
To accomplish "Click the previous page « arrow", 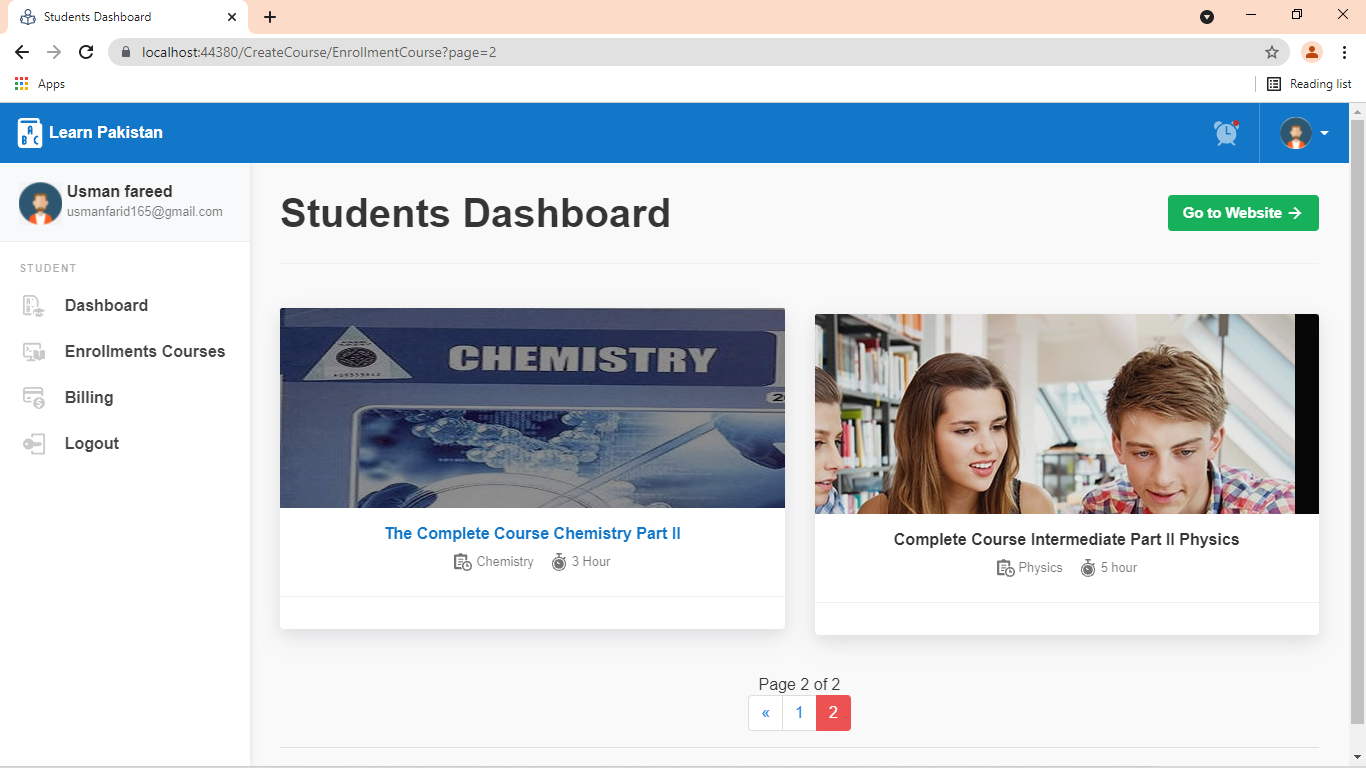I will point(765,713).
